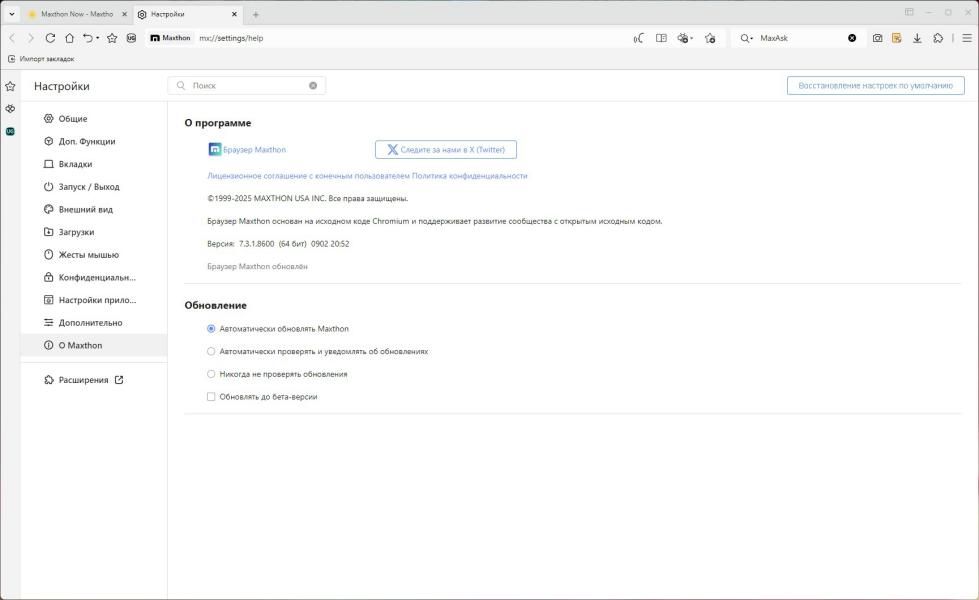Click Браузер Maxthon обновлён status text

pos(257,267)
